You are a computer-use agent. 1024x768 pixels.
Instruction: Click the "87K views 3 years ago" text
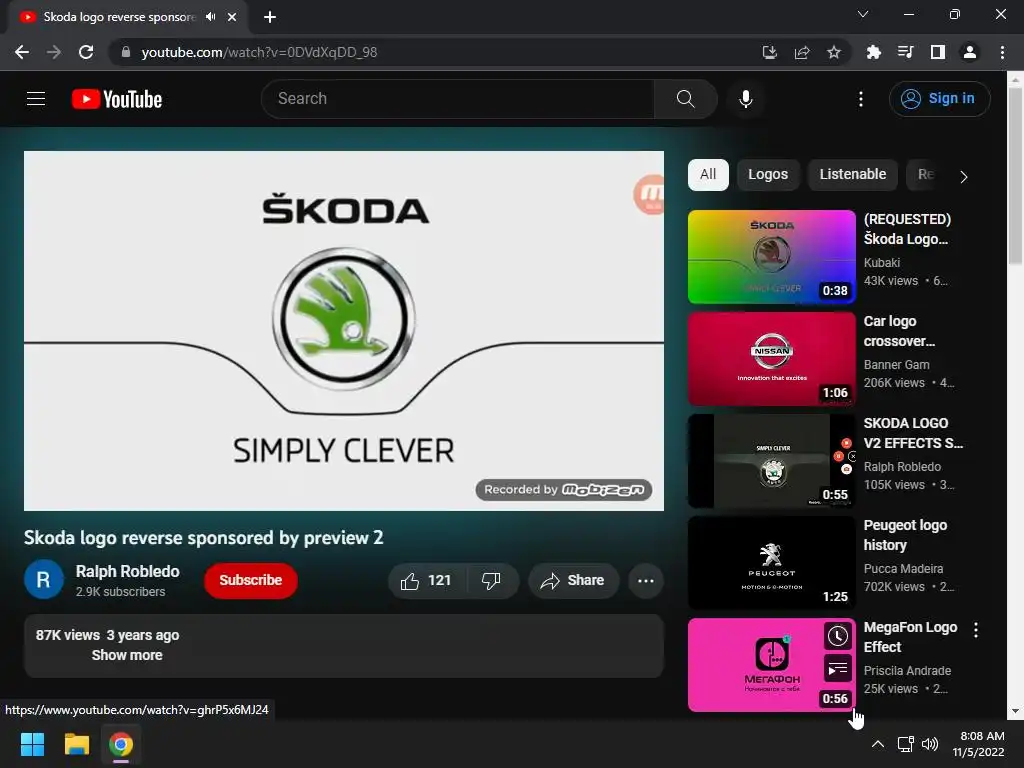pyautogui.click(x=108, y=635)
